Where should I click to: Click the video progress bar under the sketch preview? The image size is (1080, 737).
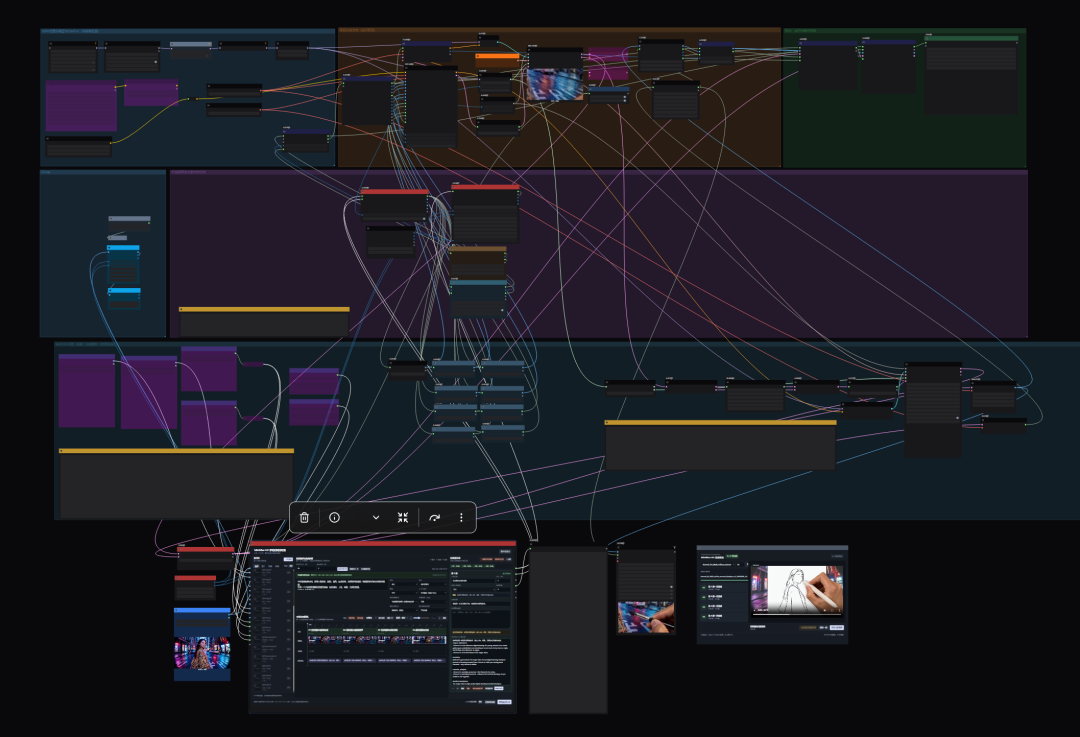click(x=797, y=614)
